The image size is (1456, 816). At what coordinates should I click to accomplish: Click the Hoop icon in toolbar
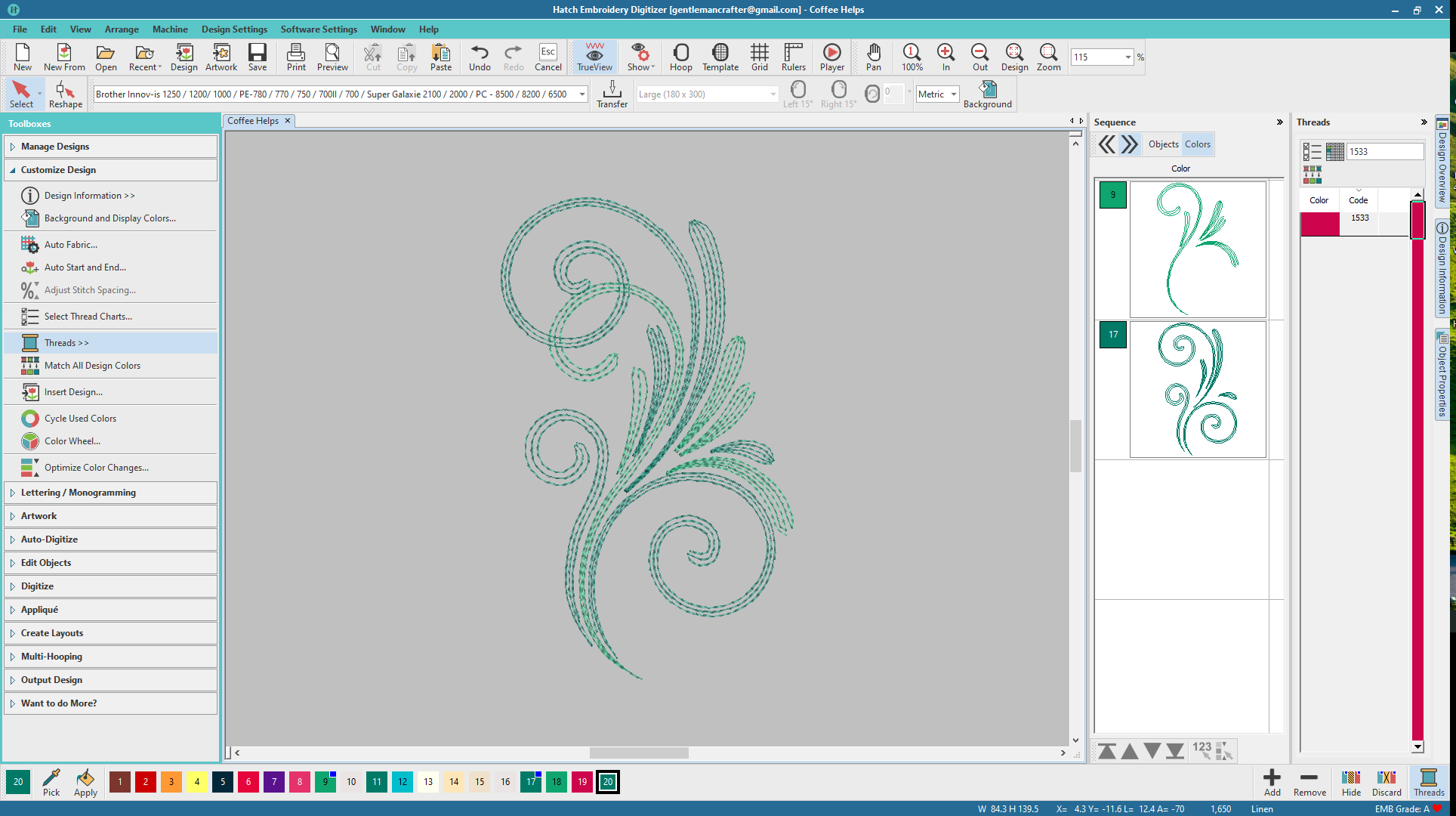[x=680, y=57]
